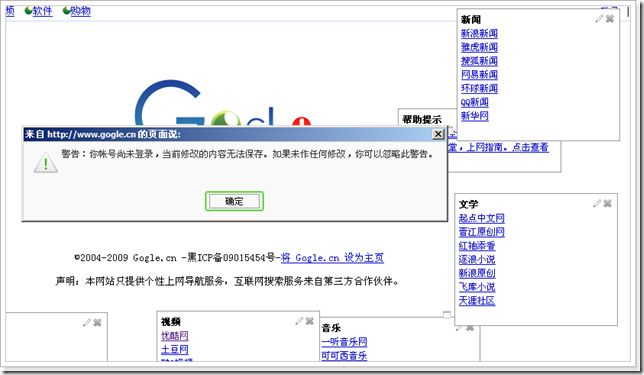
Task: Remove the 新闻 widget with X icon
Action: (610, 18)
